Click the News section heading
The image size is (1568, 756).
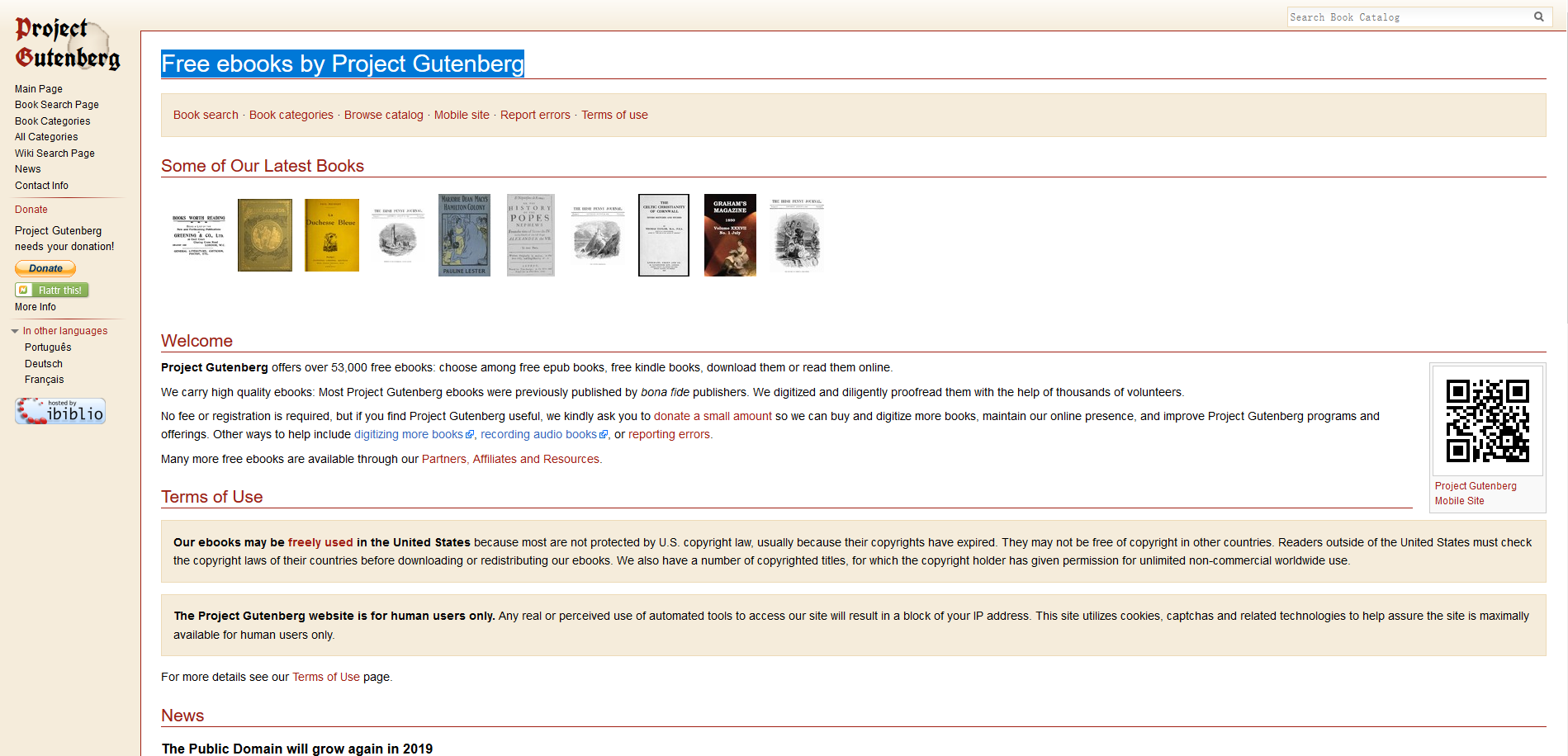182,716
